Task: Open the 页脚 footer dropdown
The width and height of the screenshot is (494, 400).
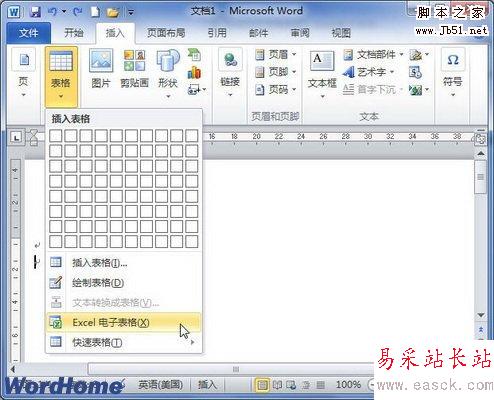Action: tap(275, 72)
